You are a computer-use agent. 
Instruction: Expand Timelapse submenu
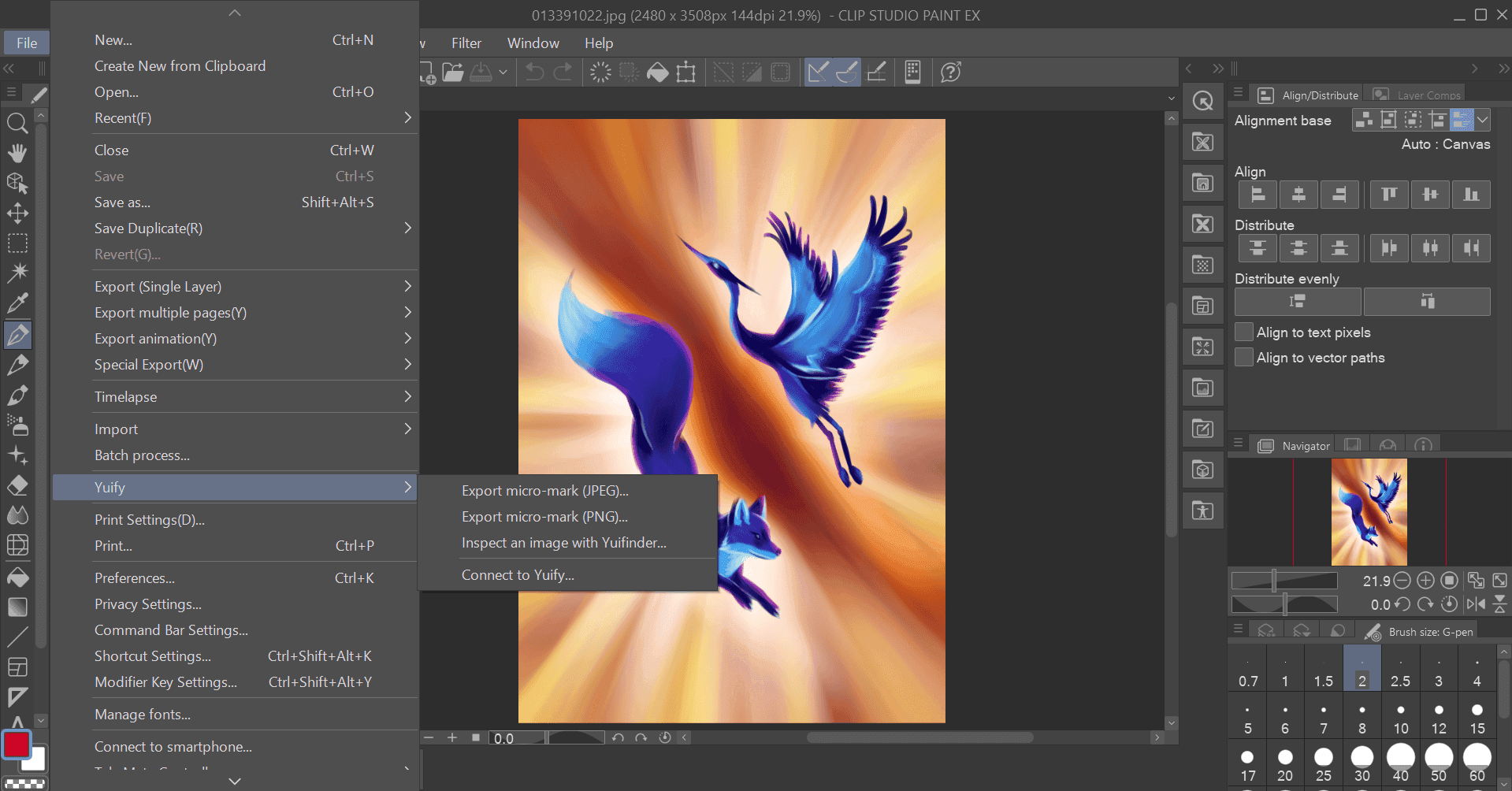tap(235, 397)
